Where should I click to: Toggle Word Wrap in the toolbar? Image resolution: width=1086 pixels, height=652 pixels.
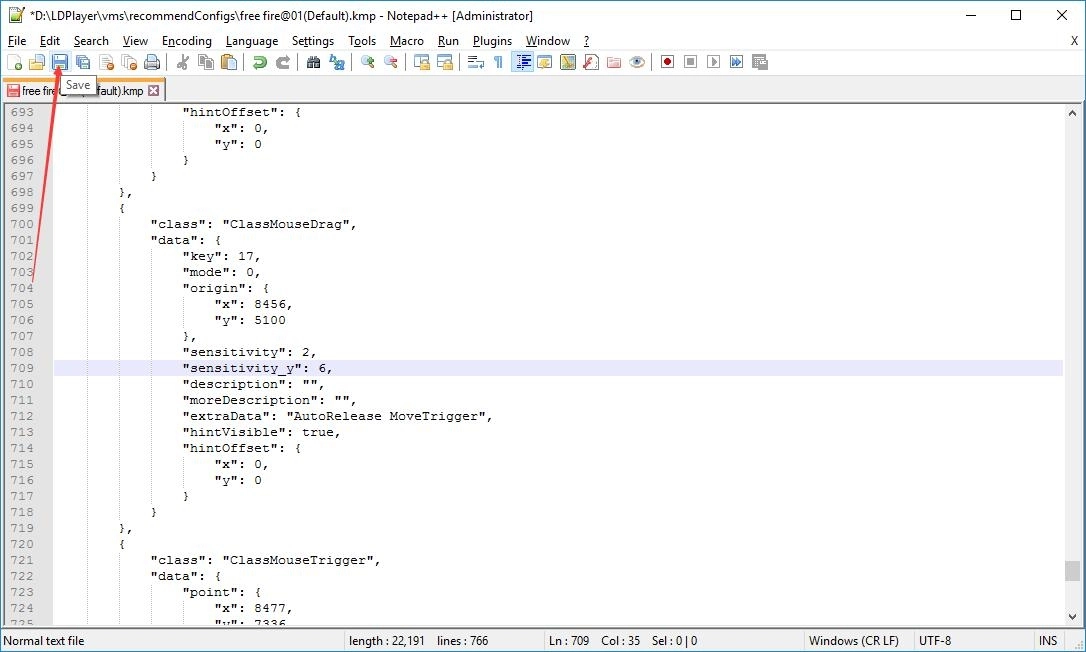coord(476,62)
